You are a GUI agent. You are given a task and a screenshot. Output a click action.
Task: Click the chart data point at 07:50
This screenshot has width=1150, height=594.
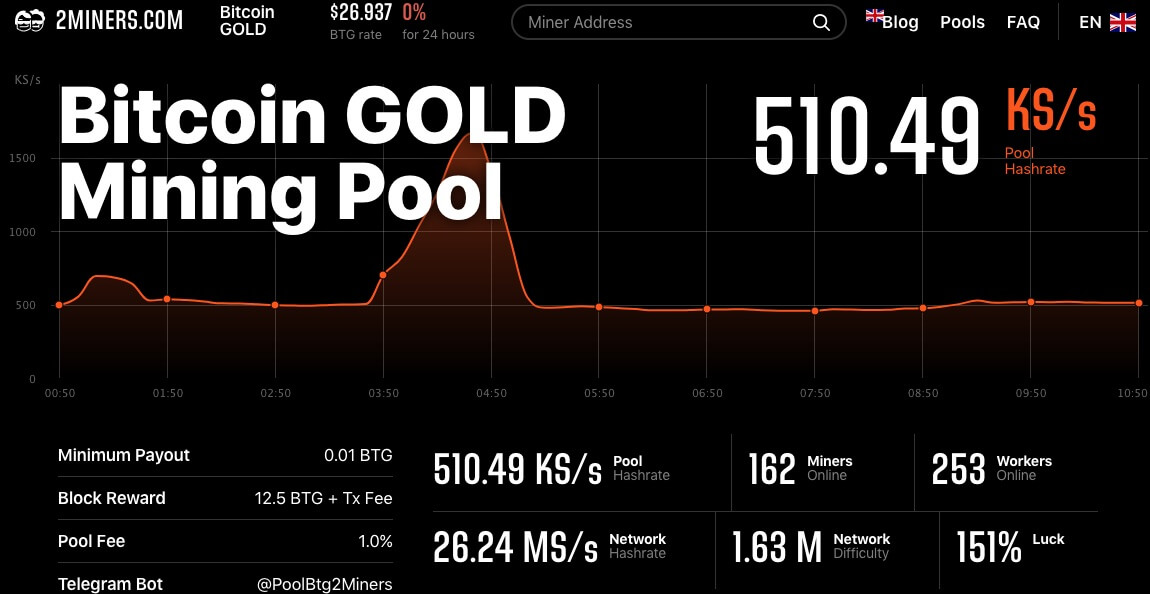pyautogui.click(x=815, y=311)
